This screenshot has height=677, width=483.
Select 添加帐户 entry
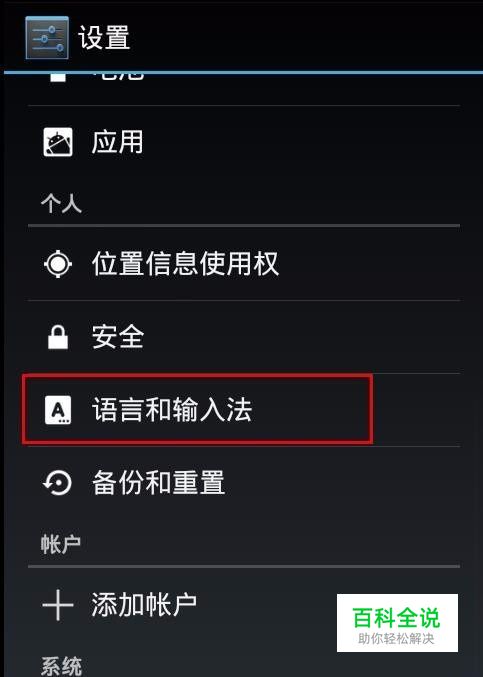(244, 605)
